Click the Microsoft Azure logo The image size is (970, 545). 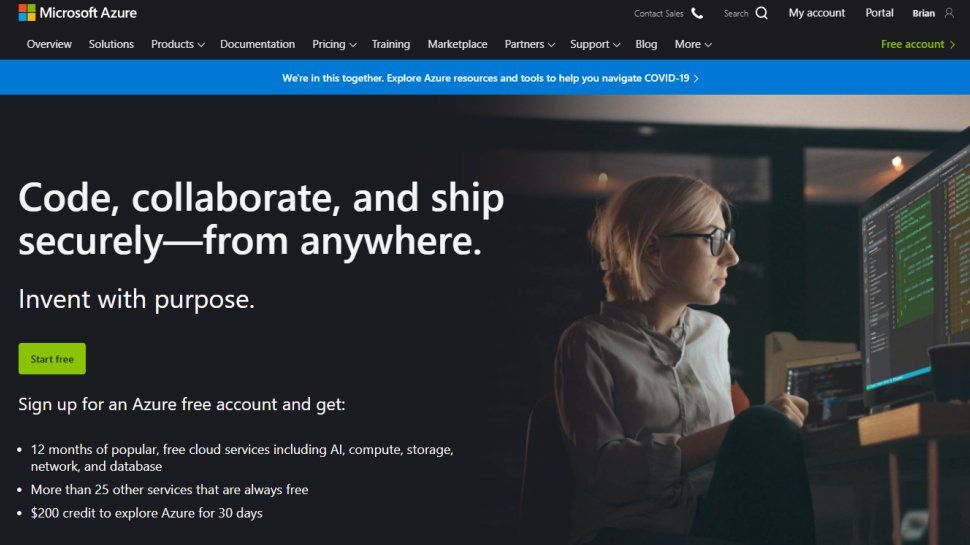point(78,12)
